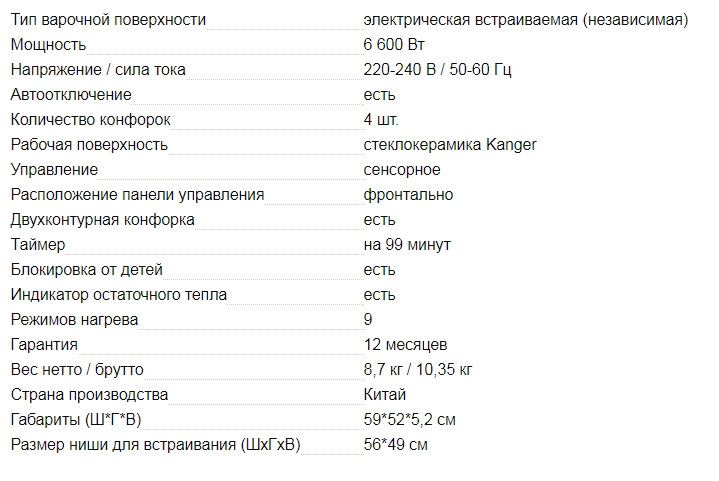The height and width of the screenshot is (481, 719).
Task: Click the 'Режимов нагрева' label
Action: [x=74, y=320]
